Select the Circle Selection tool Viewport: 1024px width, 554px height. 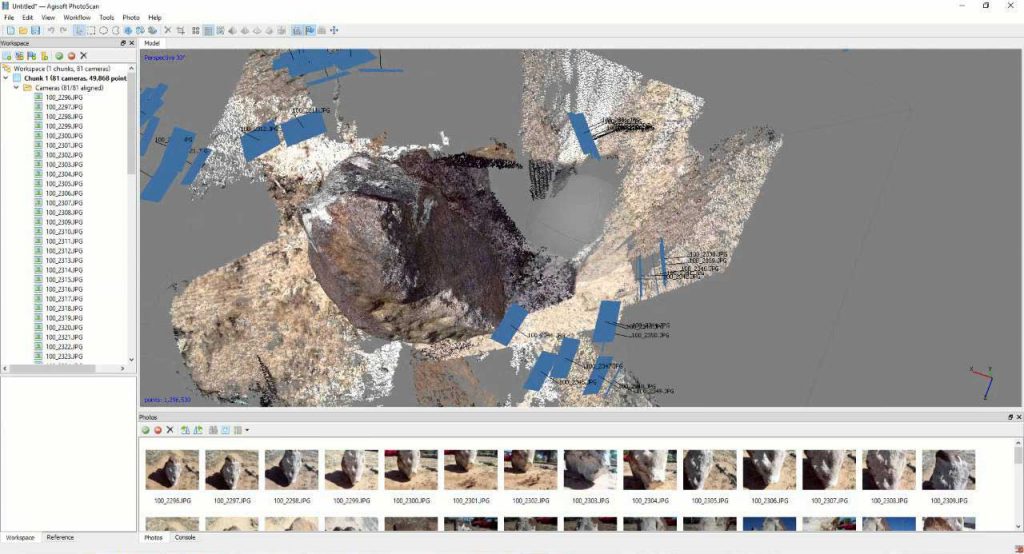pos(103,30)
